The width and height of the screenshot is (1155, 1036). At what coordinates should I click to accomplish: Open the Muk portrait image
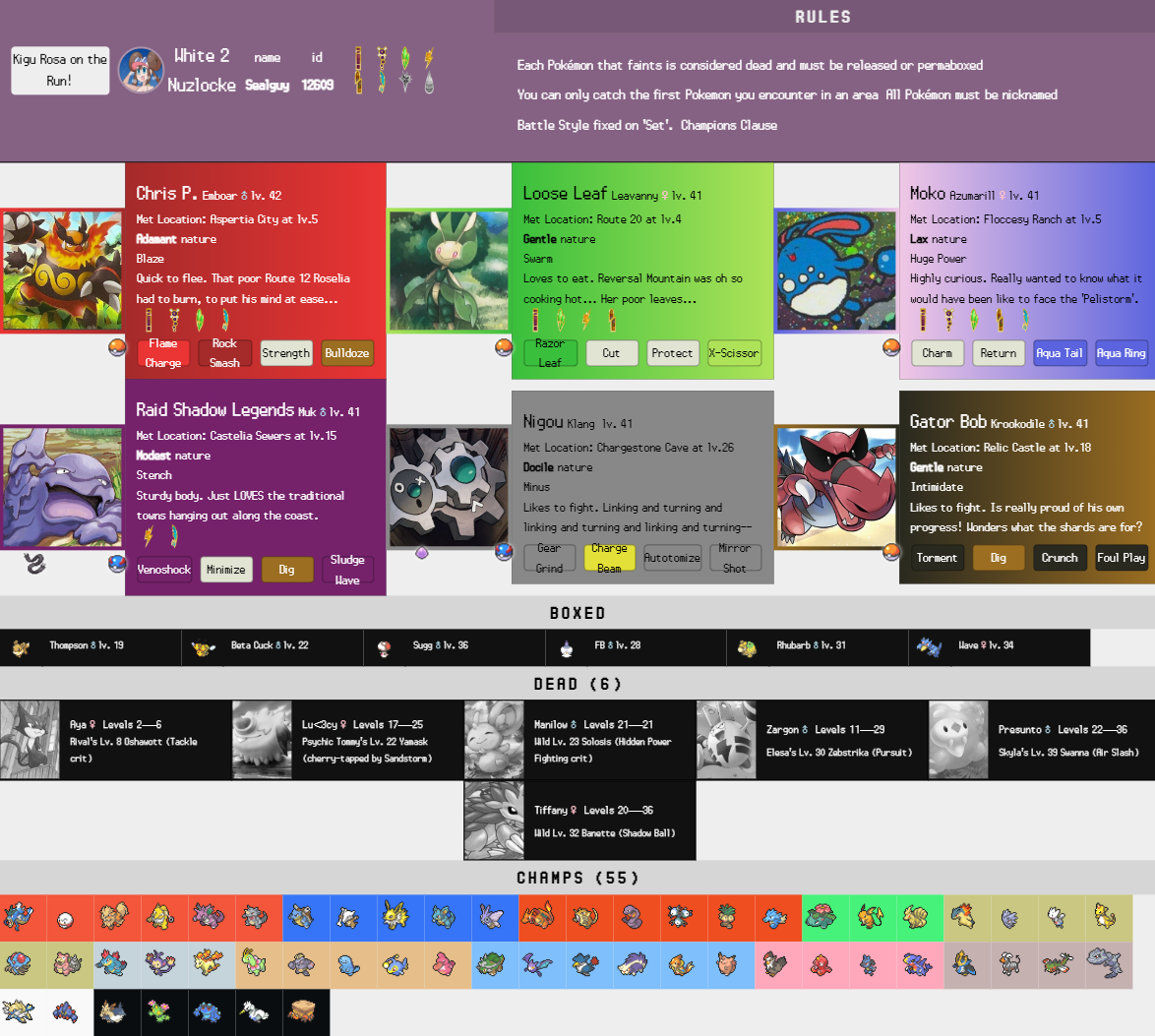(x=62, y=487)
